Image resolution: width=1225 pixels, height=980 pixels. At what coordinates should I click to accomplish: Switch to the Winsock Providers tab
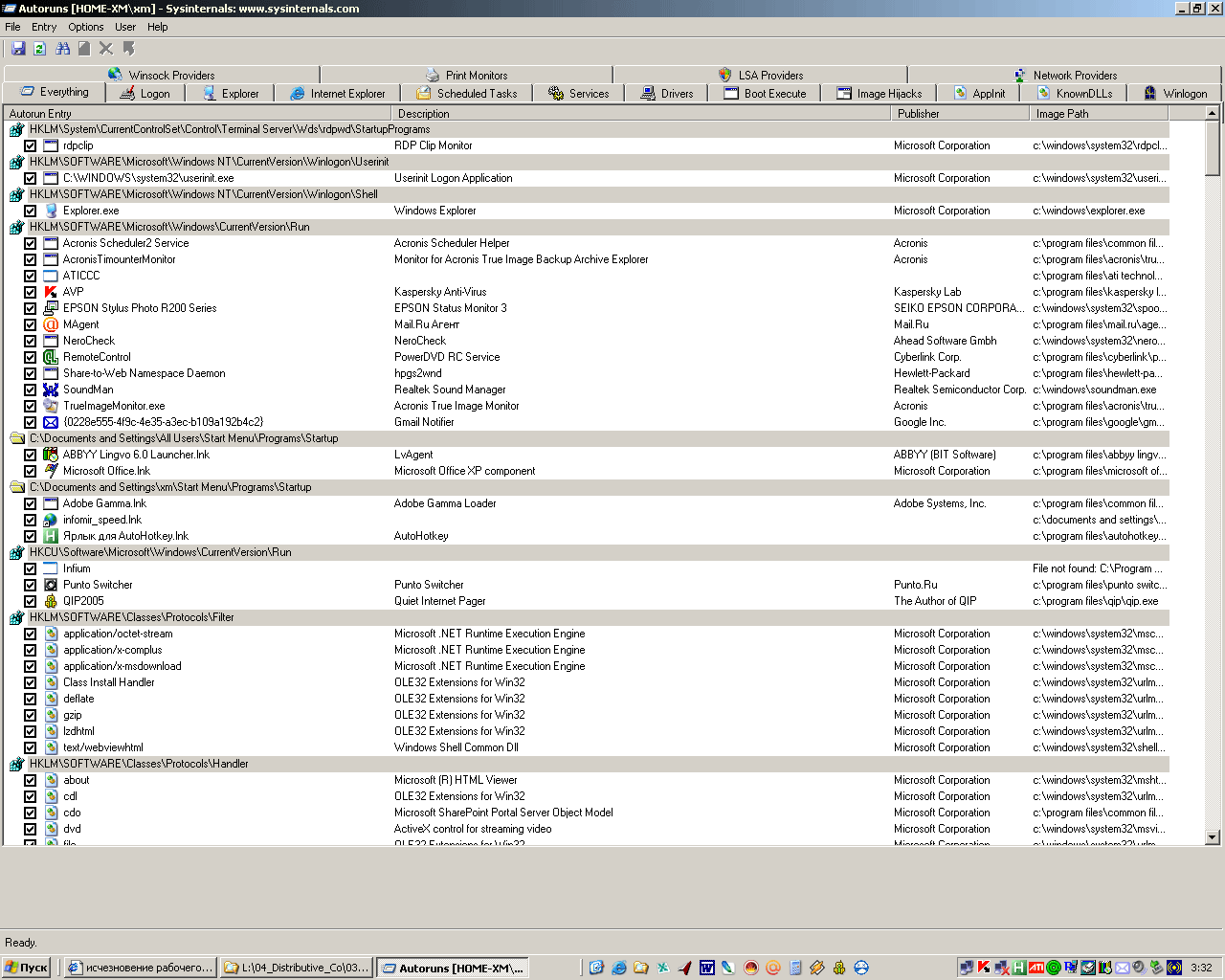point(162,75)
